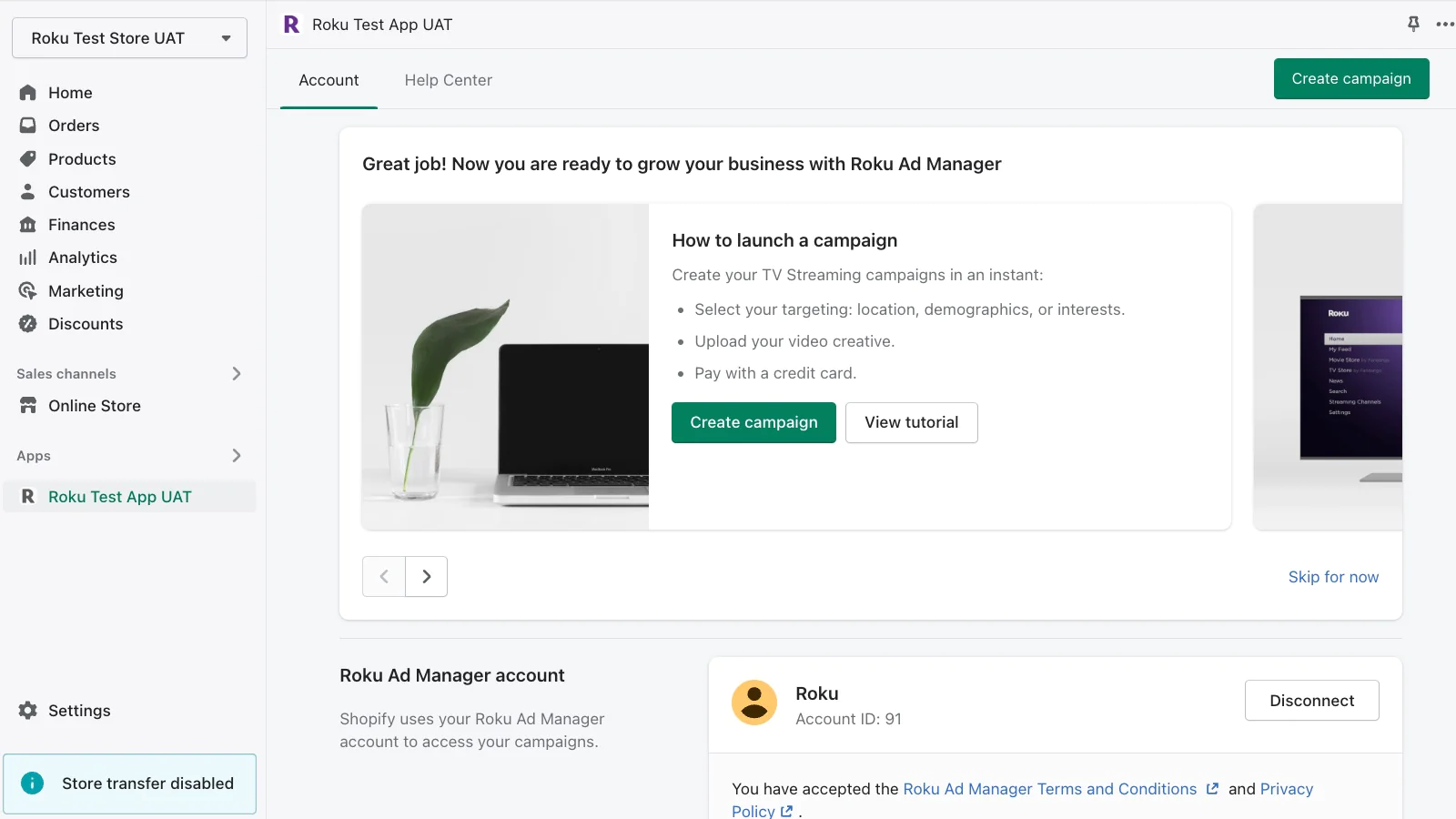Open Orders via its inbox icon

tap(28, 126)
